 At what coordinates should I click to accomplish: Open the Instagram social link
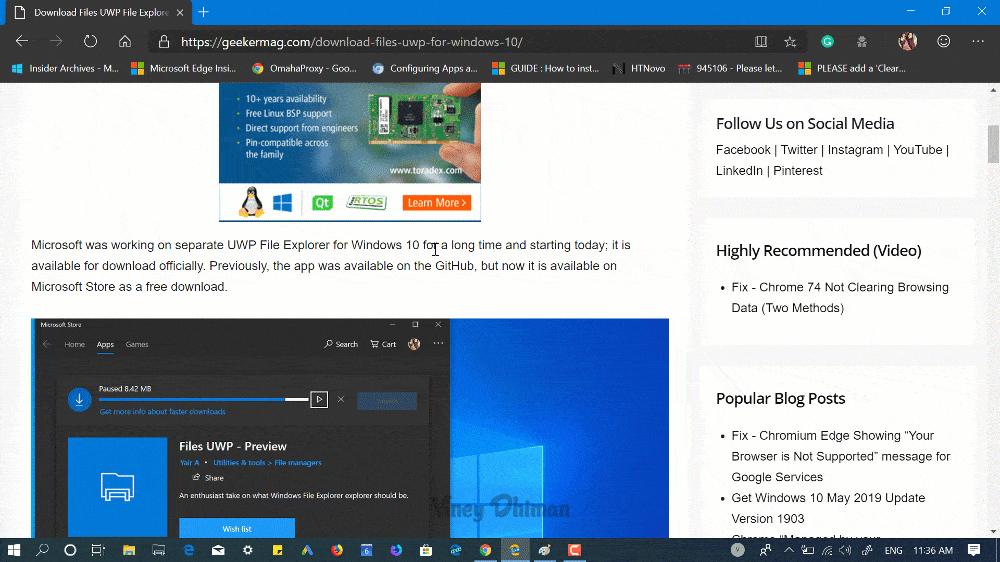855,150
